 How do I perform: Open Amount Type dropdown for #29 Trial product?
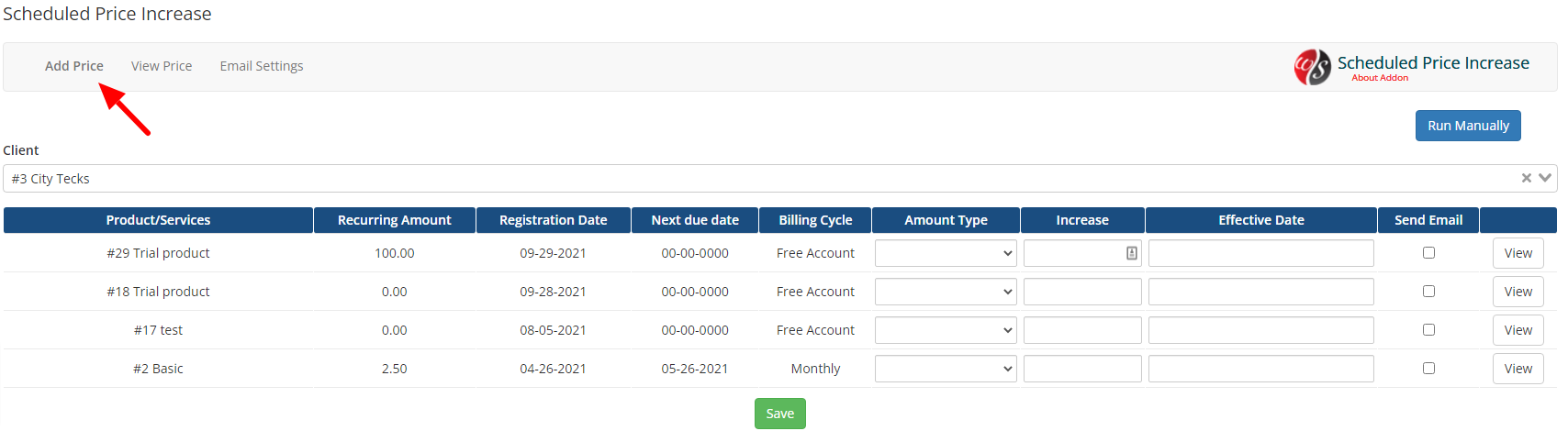tap(946, 253)
